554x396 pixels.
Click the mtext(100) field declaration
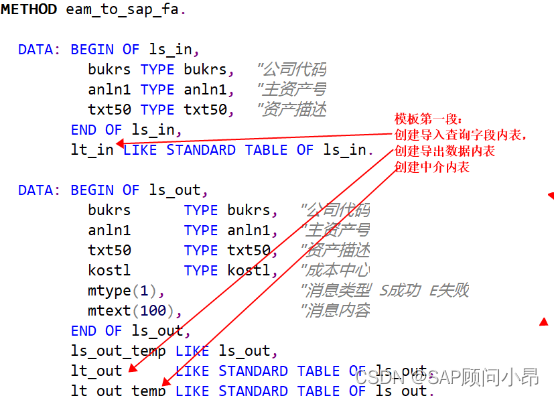(131, 311)
